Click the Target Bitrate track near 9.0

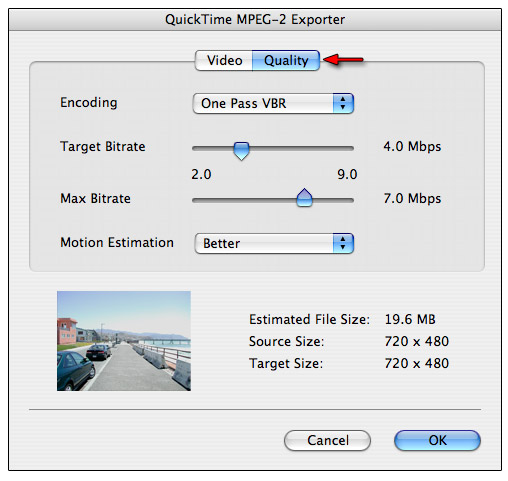pyautogui.click(x=348, y=148)
